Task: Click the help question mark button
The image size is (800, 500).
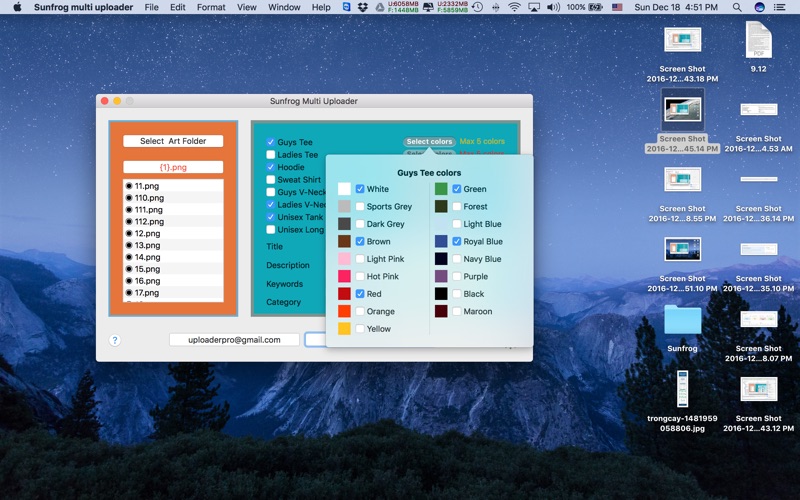Action: 115,340
